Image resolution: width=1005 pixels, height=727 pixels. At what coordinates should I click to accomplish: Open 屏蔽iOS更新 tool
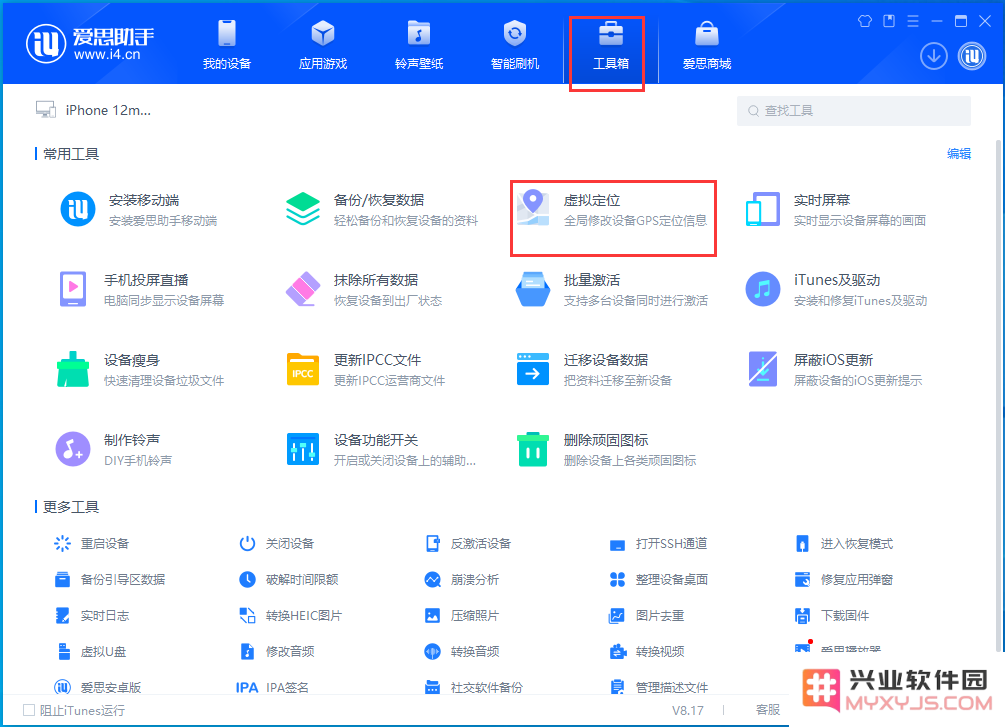(836, 370)
